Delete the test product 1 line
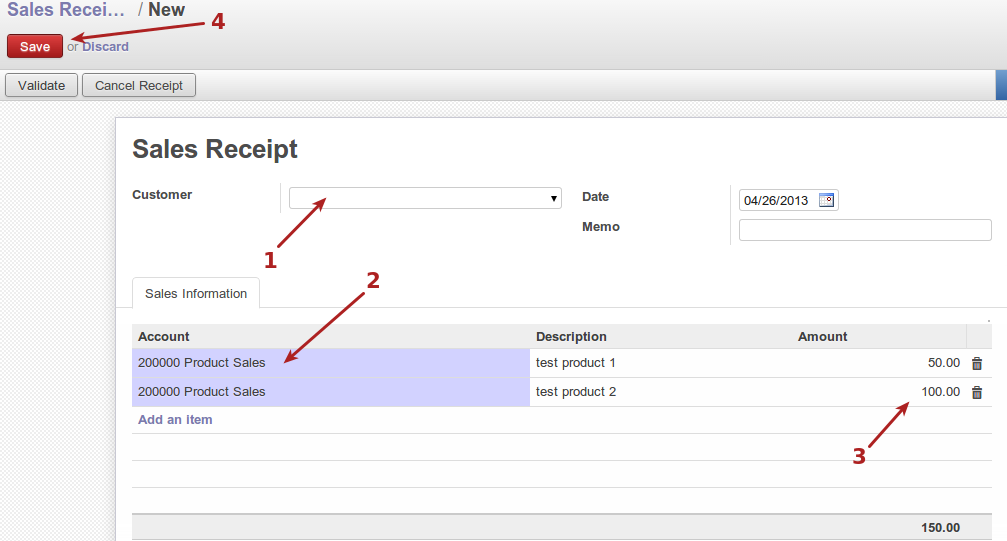The image size is (1007, 541). tap(977, 364)
